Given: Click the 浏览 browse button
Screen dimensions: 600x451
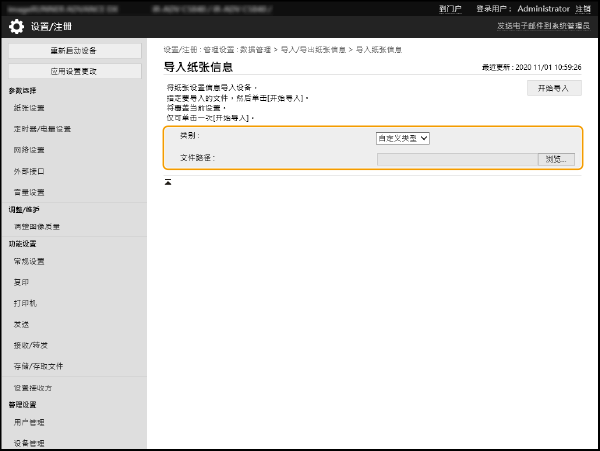Looking at the screenshot, I should [556, 159].
